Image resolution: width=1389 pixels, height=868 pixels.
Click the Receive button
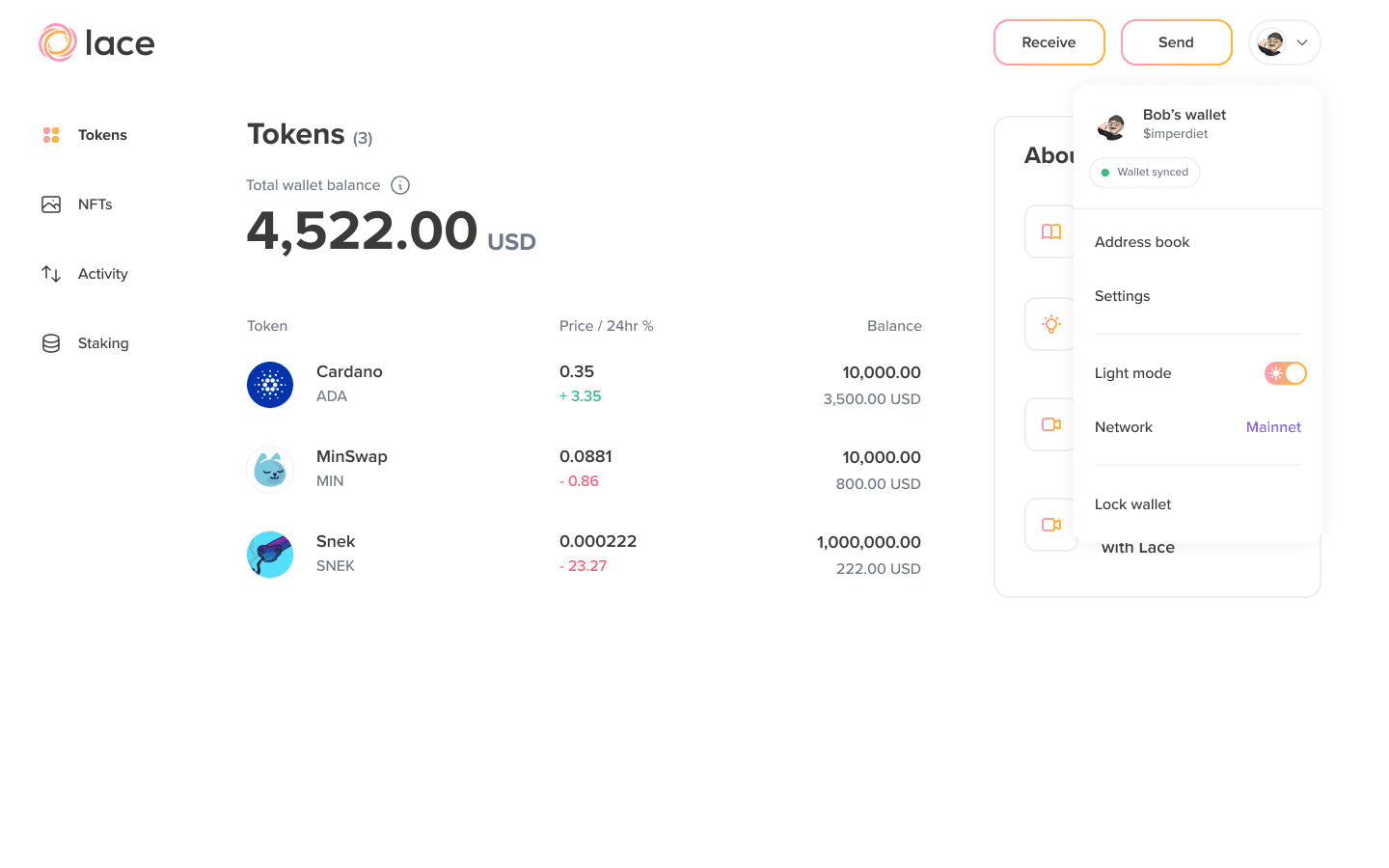tap(1049, 42)
